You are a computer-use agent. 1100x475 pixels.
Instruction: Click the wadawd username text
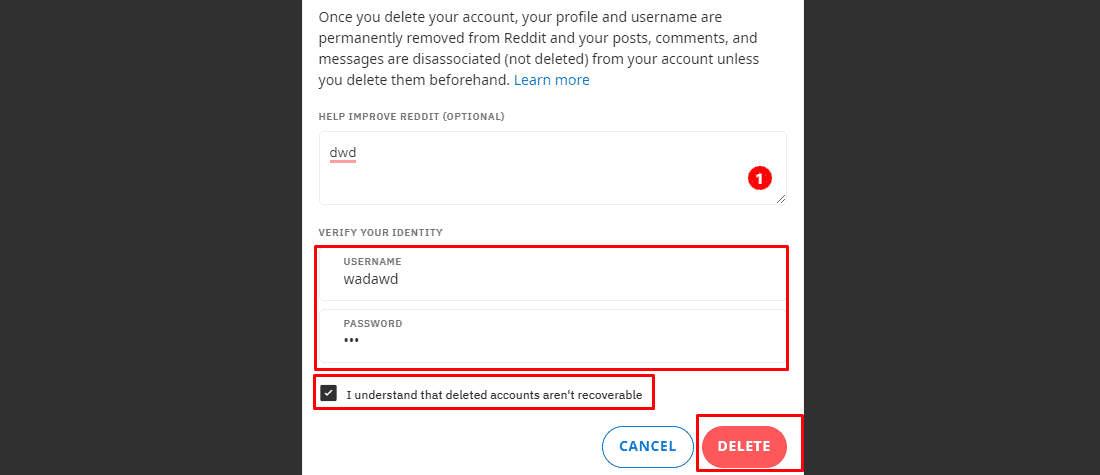tap(371, 279)
